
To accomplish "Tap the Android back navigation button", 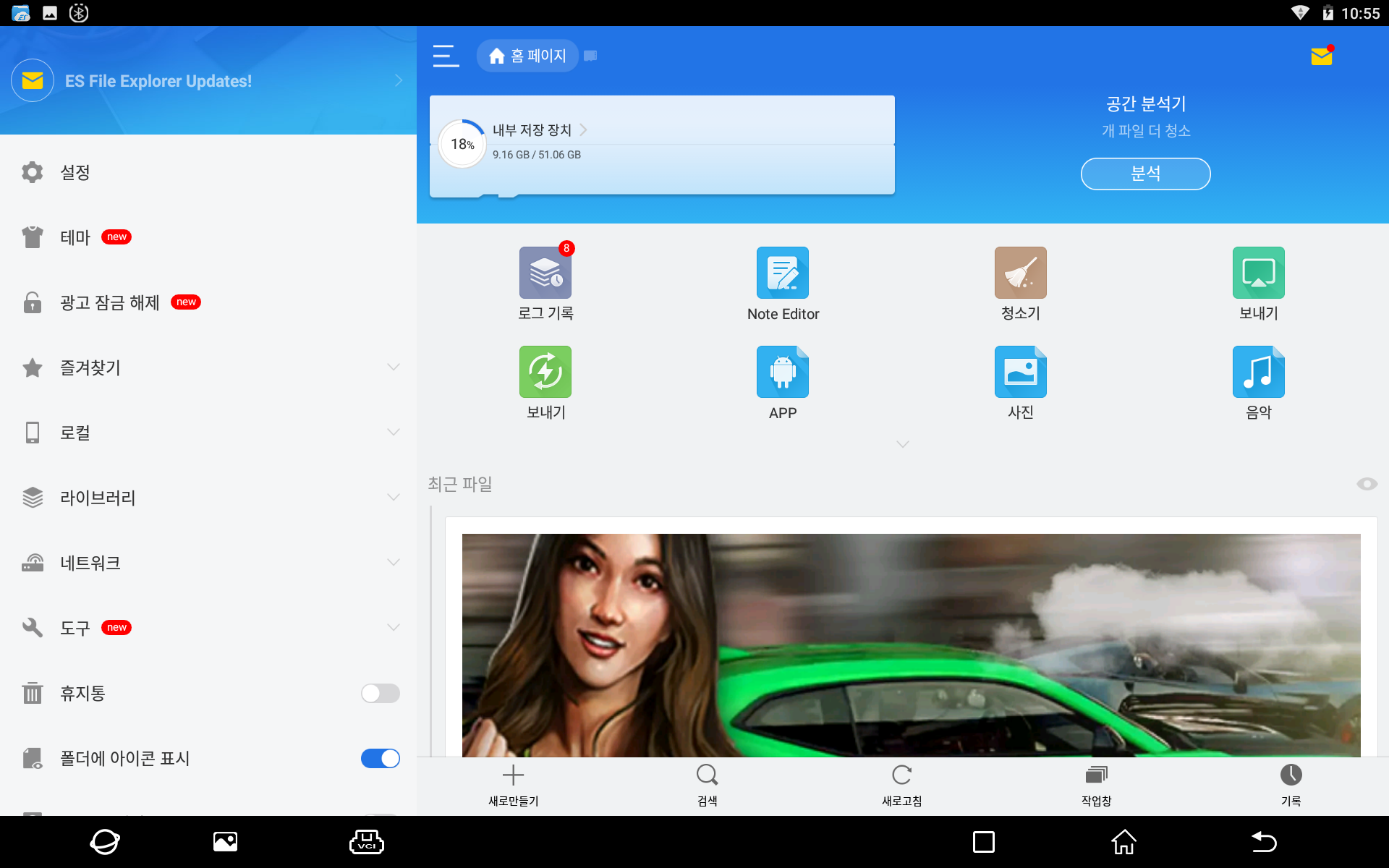I will pyautogui.click(x=1264, y=842).
